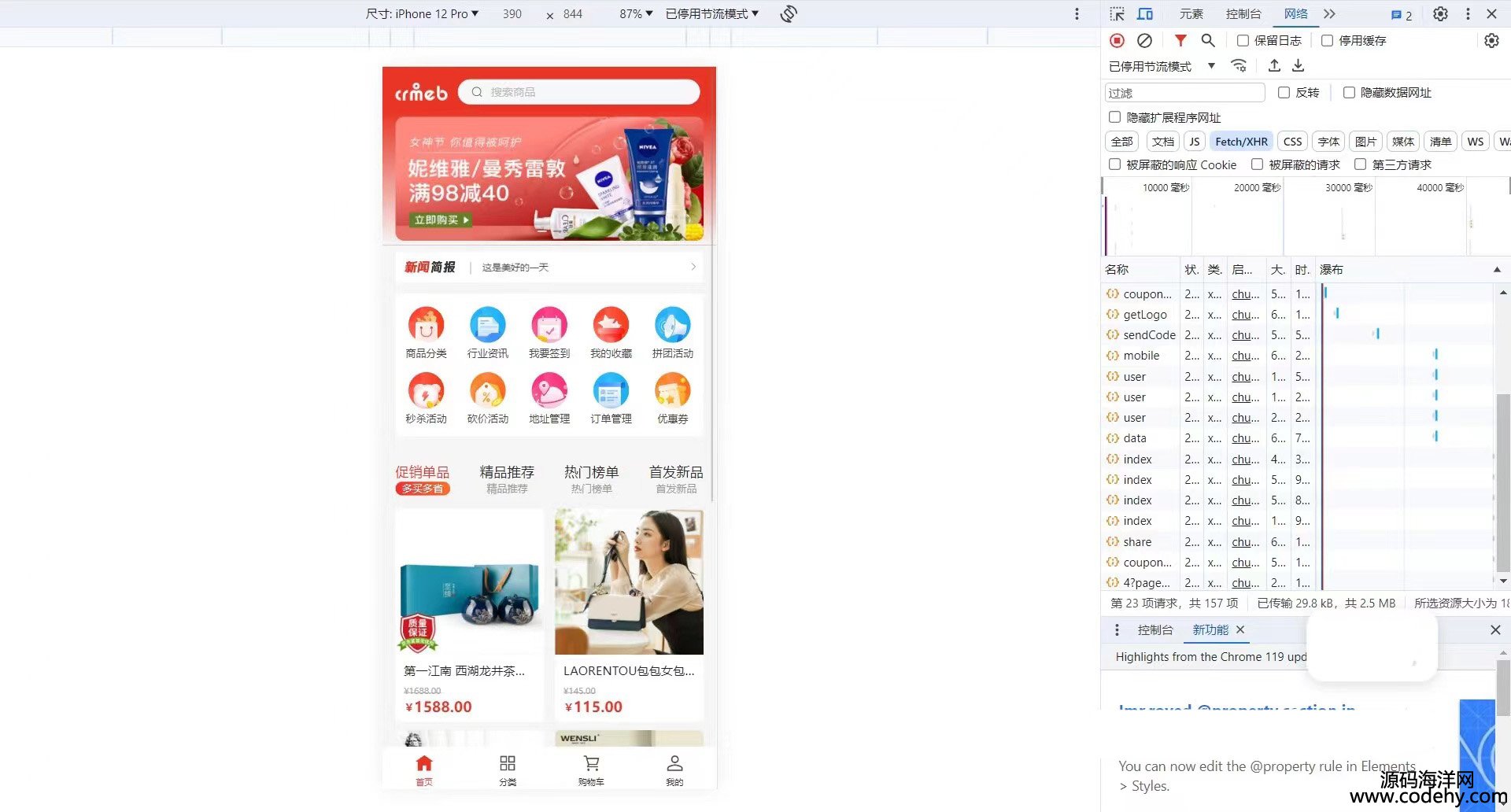Open the top toolbar 已停用节流模式 dropdown
The height and width of the screenshot is (812, 1511).
712,13
